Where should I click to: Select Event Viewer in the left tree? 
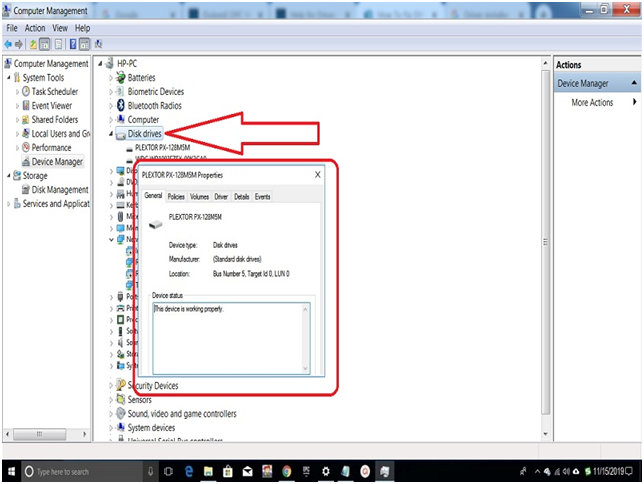tap(52, 106)
